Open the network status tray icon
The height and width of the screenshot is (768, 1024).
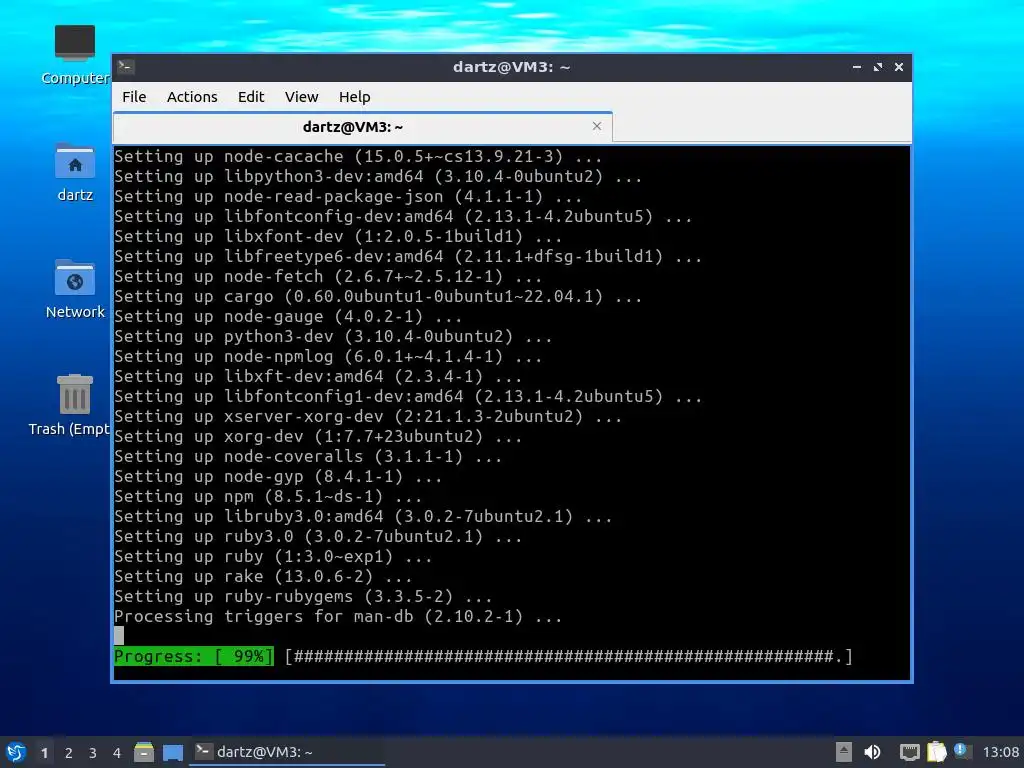coord(909,752)
